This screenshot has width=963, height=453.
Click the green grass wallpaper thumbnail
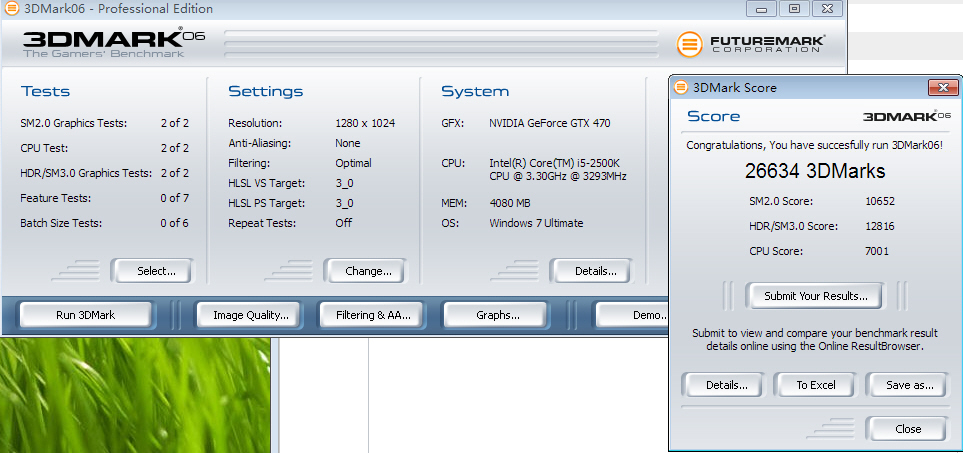pos(135,395)
